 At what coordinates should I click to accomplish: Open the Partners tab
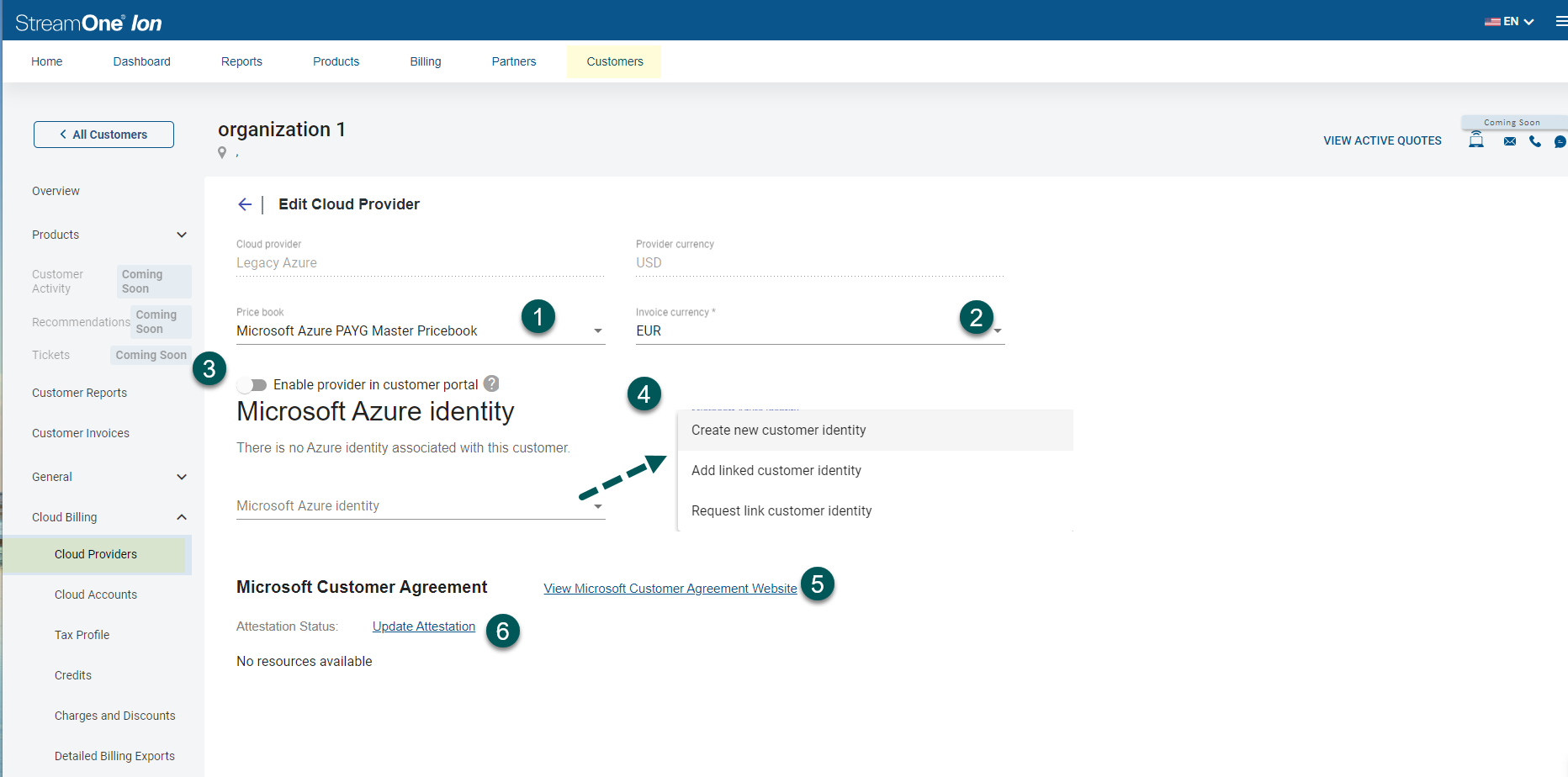click(514, 61)
